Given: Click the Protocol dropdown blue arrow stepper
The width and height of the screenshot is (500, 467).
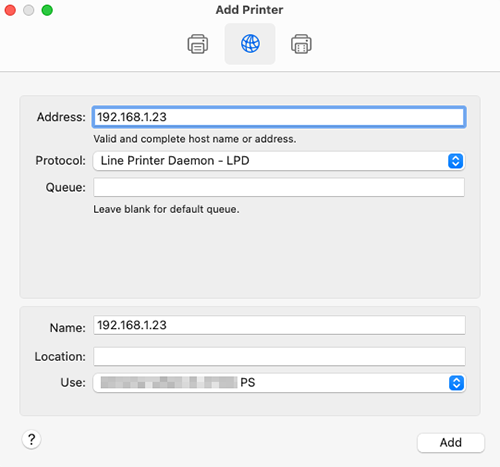Looking at the screenshot, I should click(x=455, y=161).
